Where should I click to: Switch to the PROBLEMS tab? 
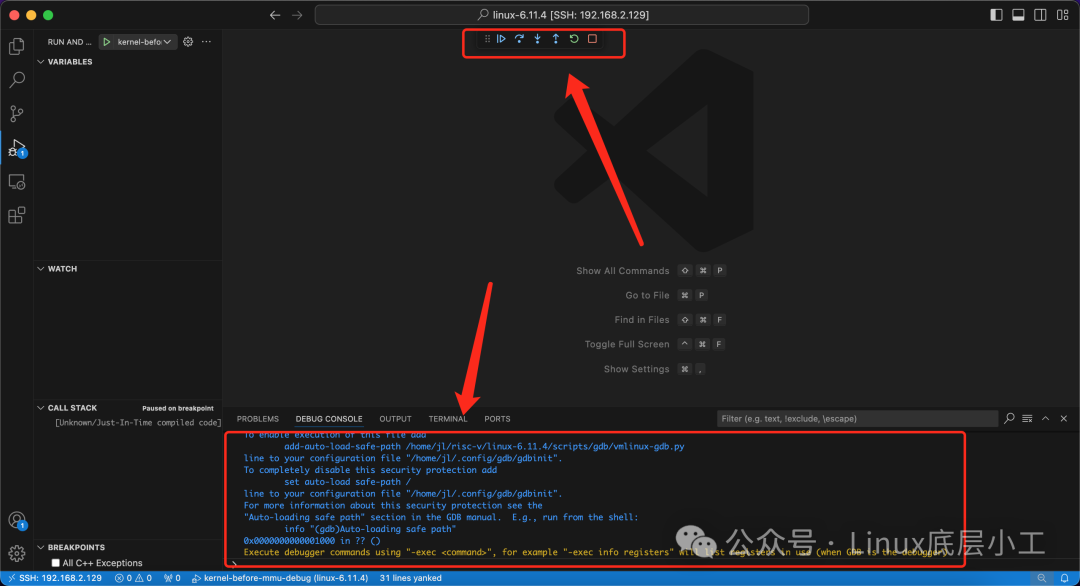click(x=258, y=419)
